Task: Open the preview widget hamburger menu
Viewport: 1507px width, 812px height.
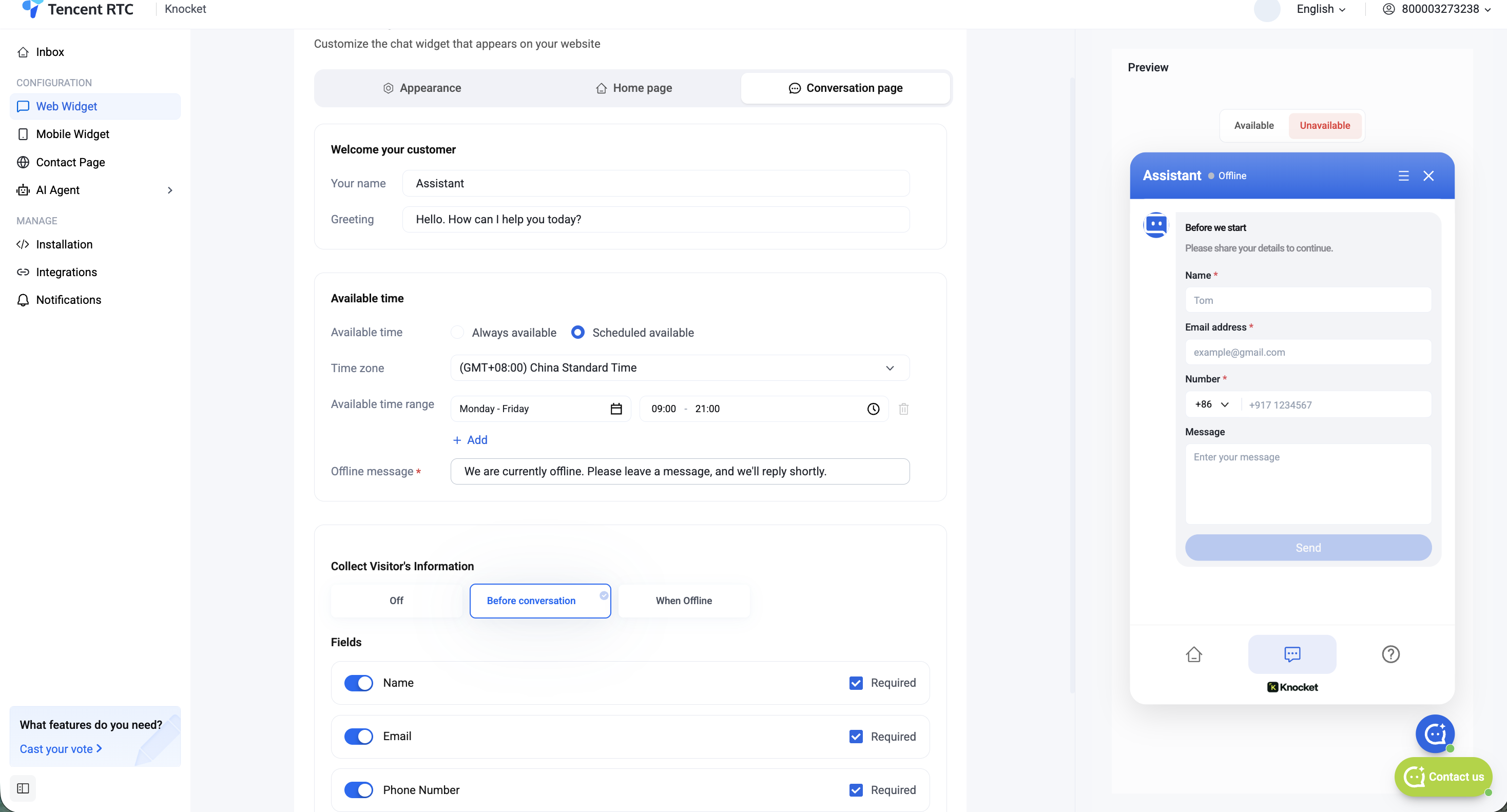Action: [x=1403, y=176]
